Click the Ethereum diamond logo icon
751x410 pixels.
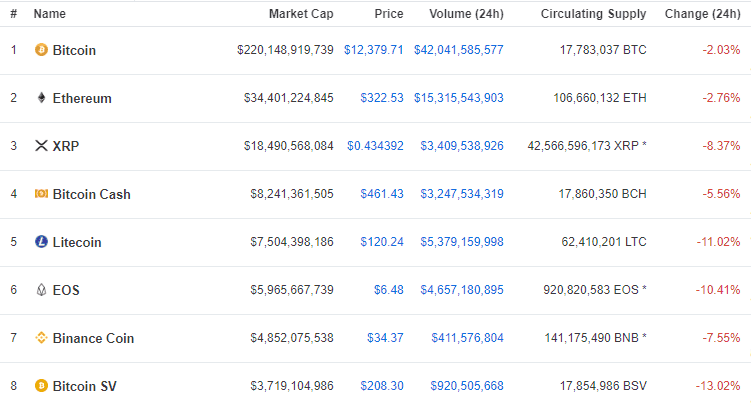point(42,98)
